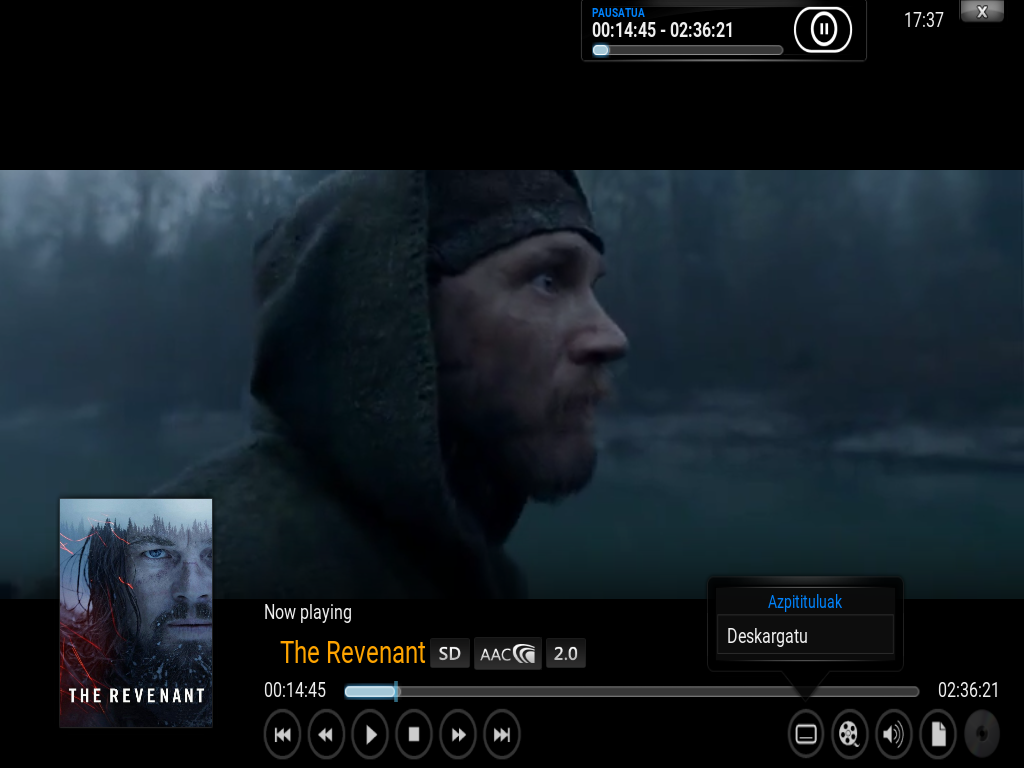Click the small progress bar under PAUSATUA
The image size is (1024, 768).
pyautogui.click(x=687, y=50)
